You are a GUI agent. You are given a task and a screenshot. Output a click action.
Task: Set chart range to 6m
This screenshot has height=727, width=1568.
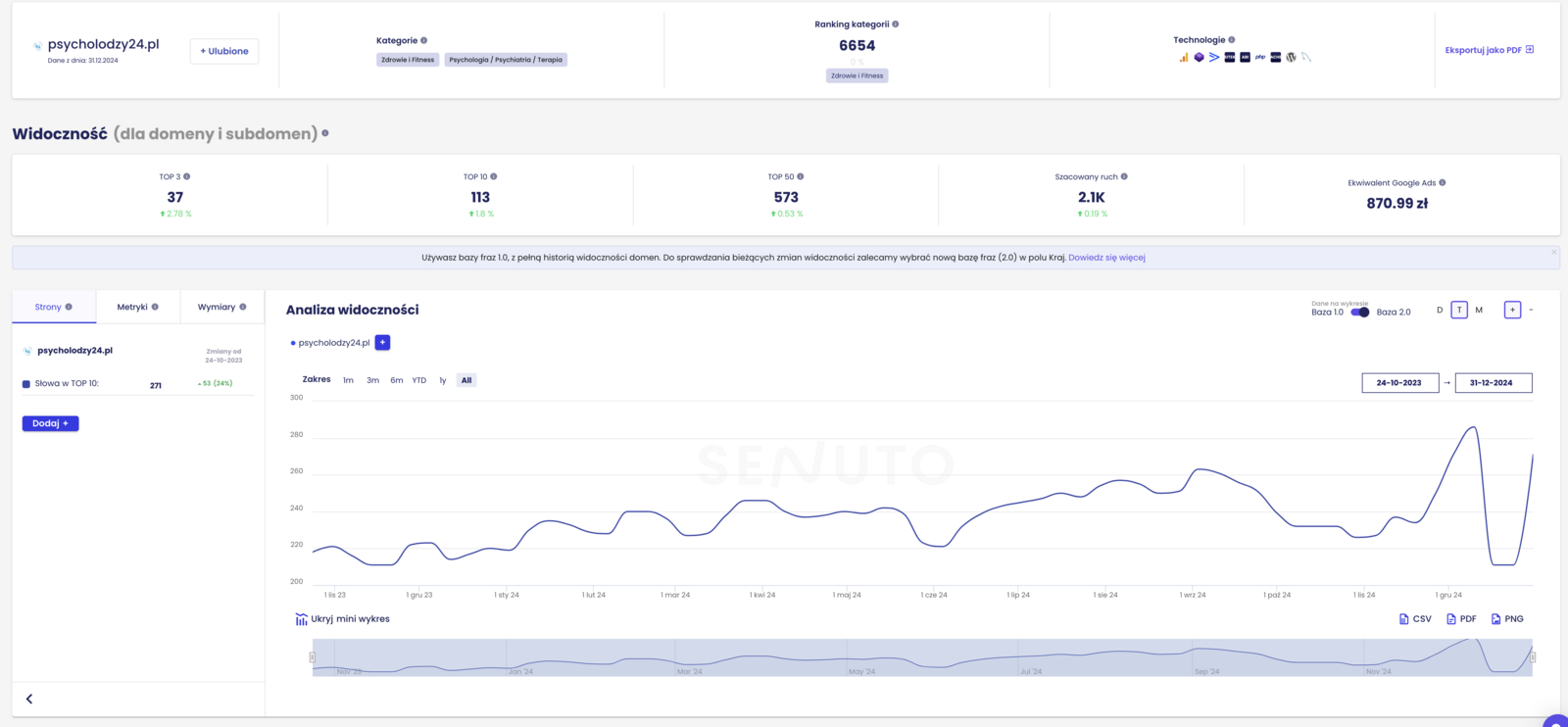(397, 380)
